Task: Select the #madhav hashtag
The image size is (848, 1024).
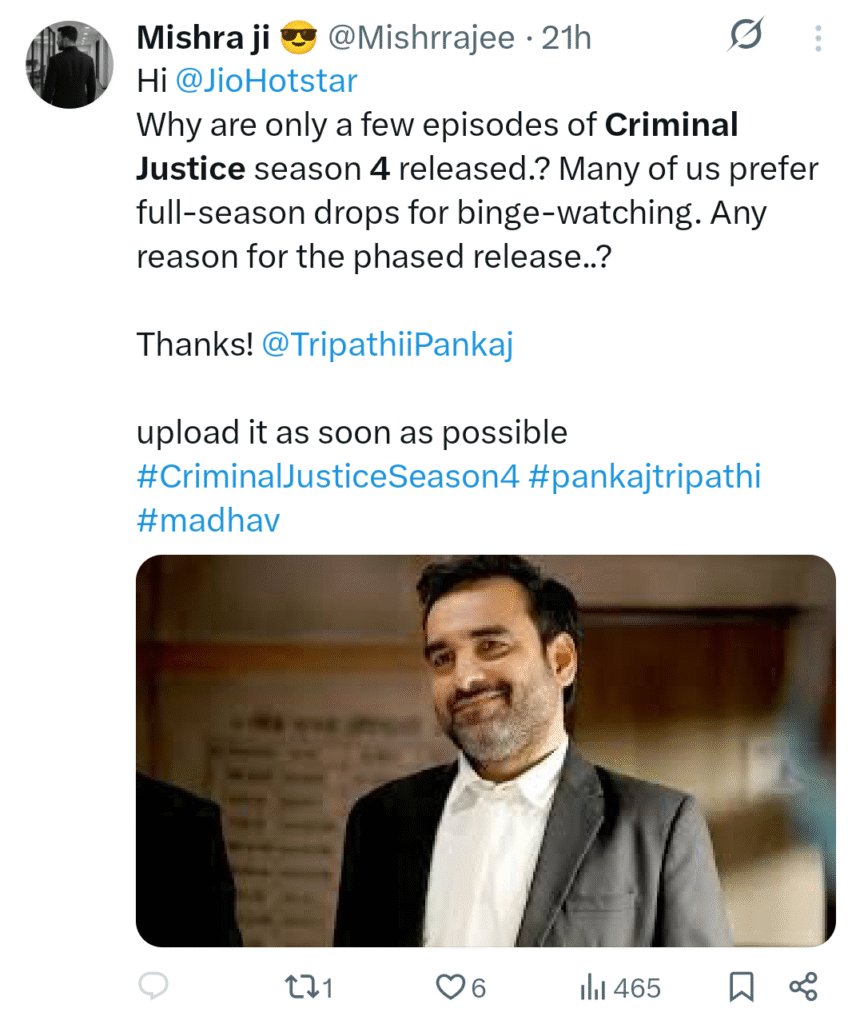Action: (x=208, y=521)
